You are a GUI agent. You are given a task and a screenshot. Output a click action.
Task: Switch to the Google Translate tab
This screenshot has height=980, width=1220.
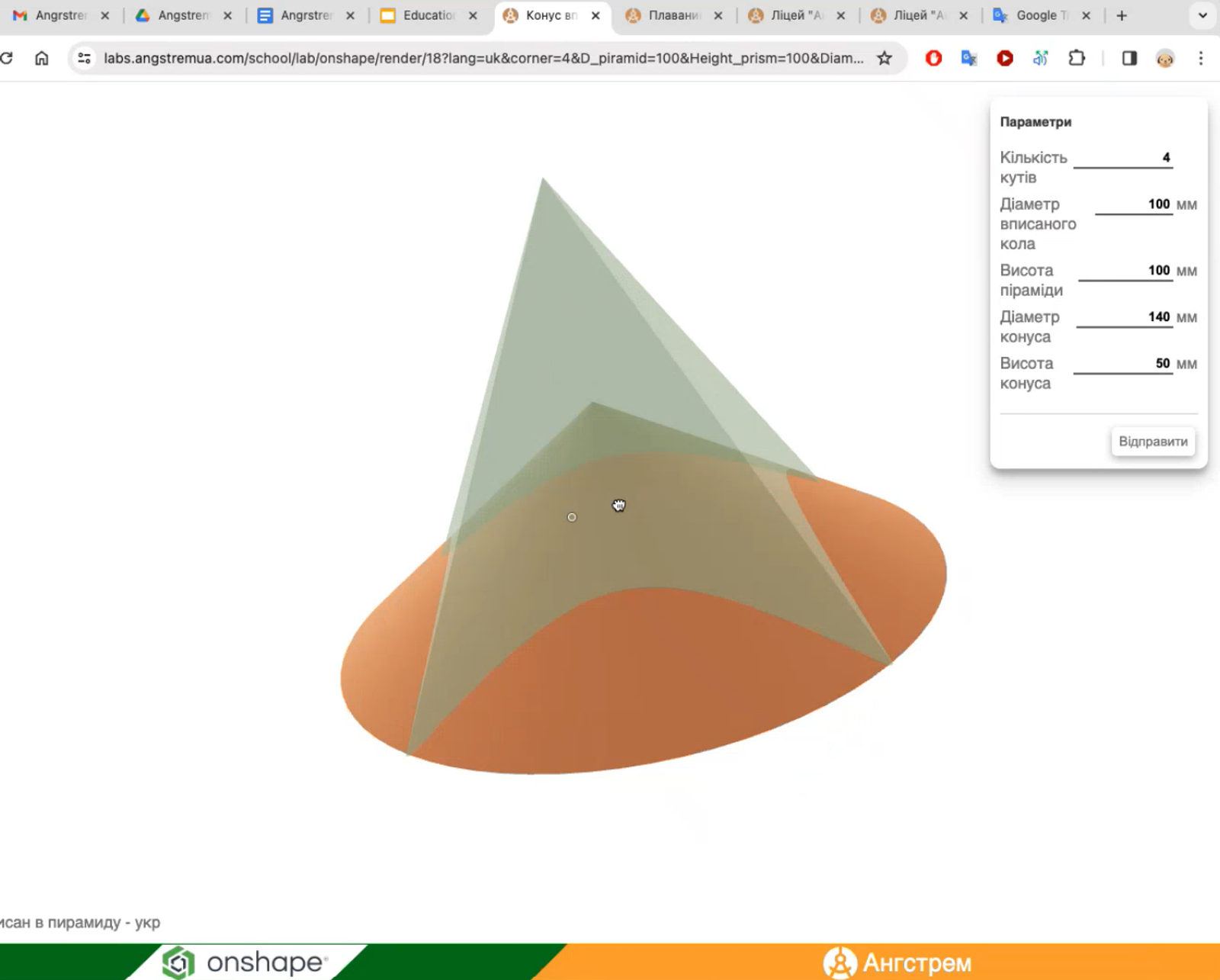point(1035,15)
